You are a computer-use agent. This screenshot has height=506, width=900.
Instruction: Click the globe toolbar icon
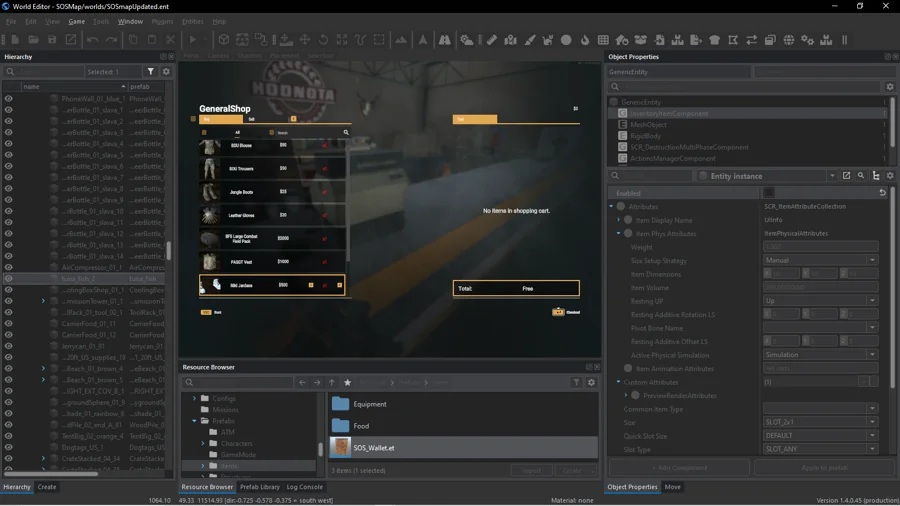[x=789, y=40]
